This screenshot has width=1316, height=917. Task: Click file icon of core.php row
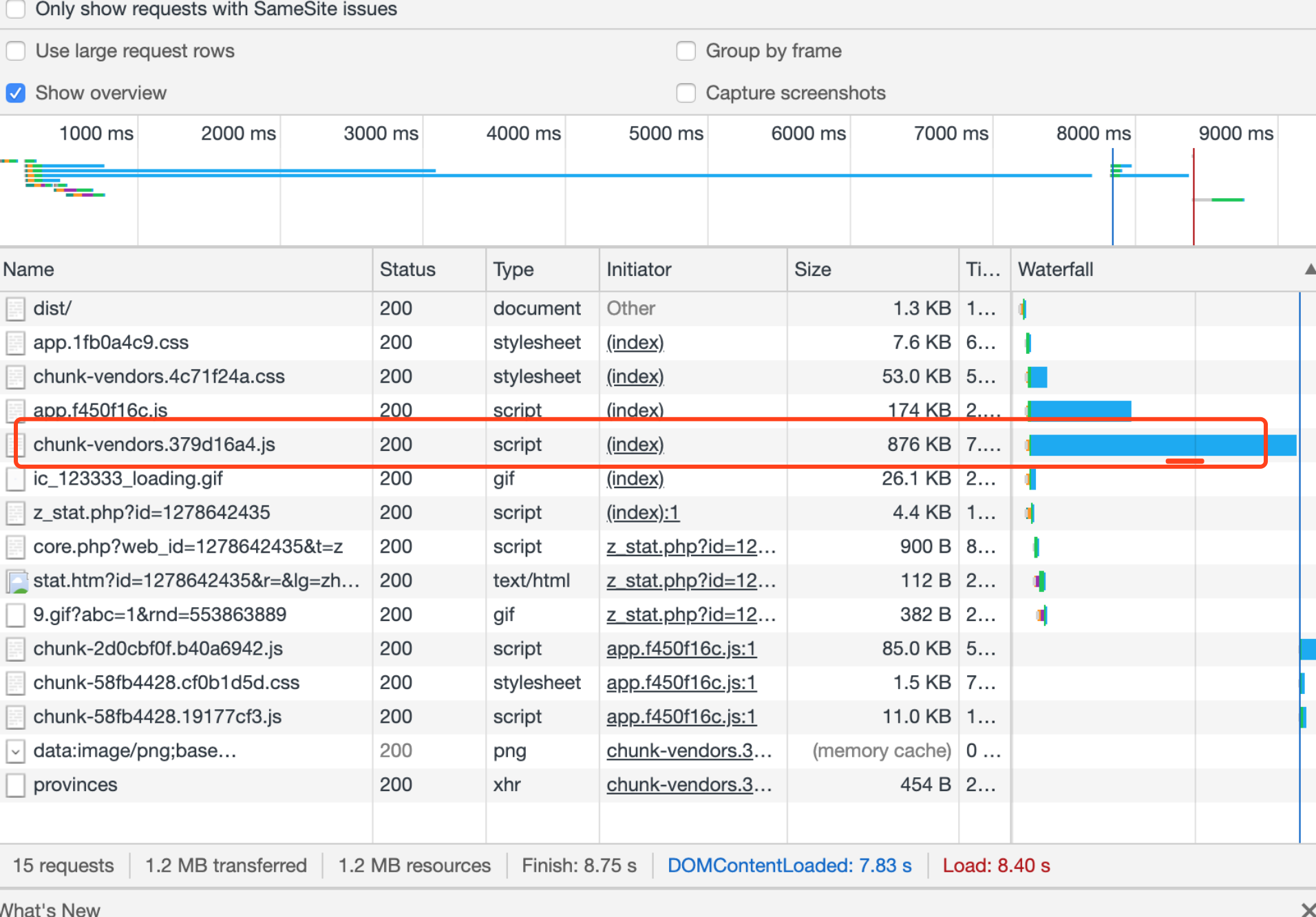tap(15, 547)
